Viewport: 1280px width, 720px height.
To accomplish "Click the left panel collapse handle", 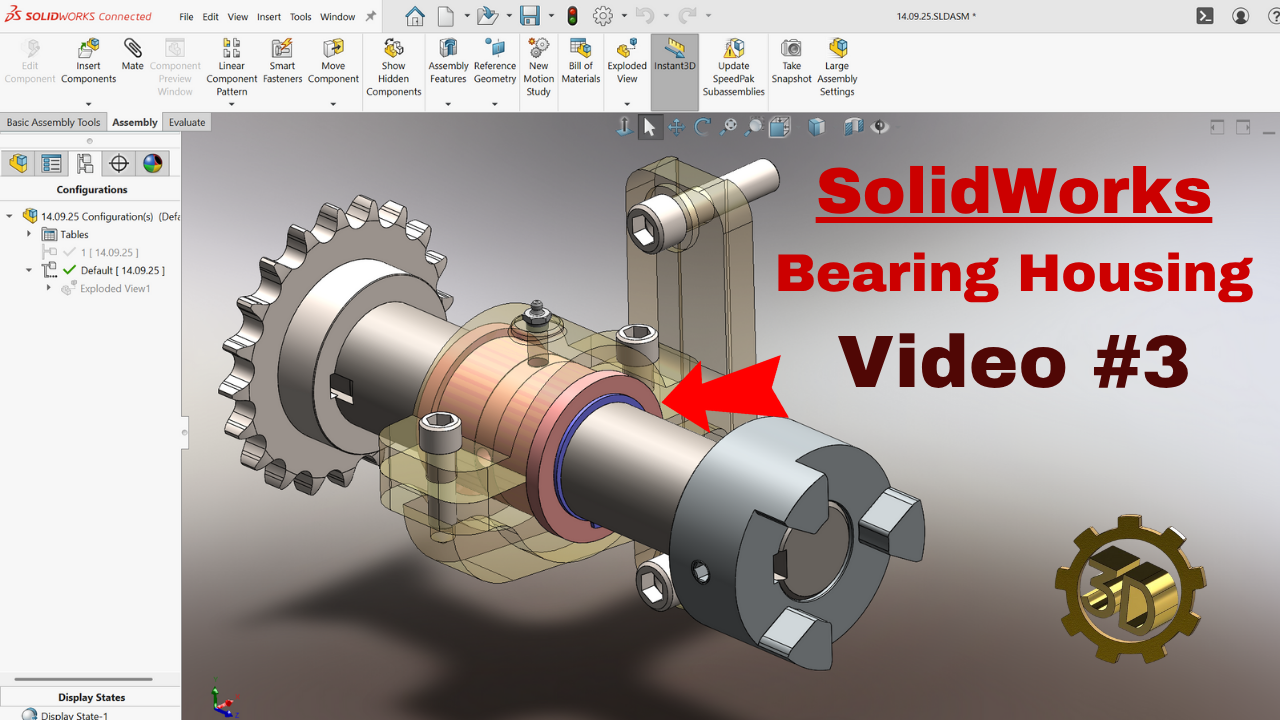I will (184, 432).
